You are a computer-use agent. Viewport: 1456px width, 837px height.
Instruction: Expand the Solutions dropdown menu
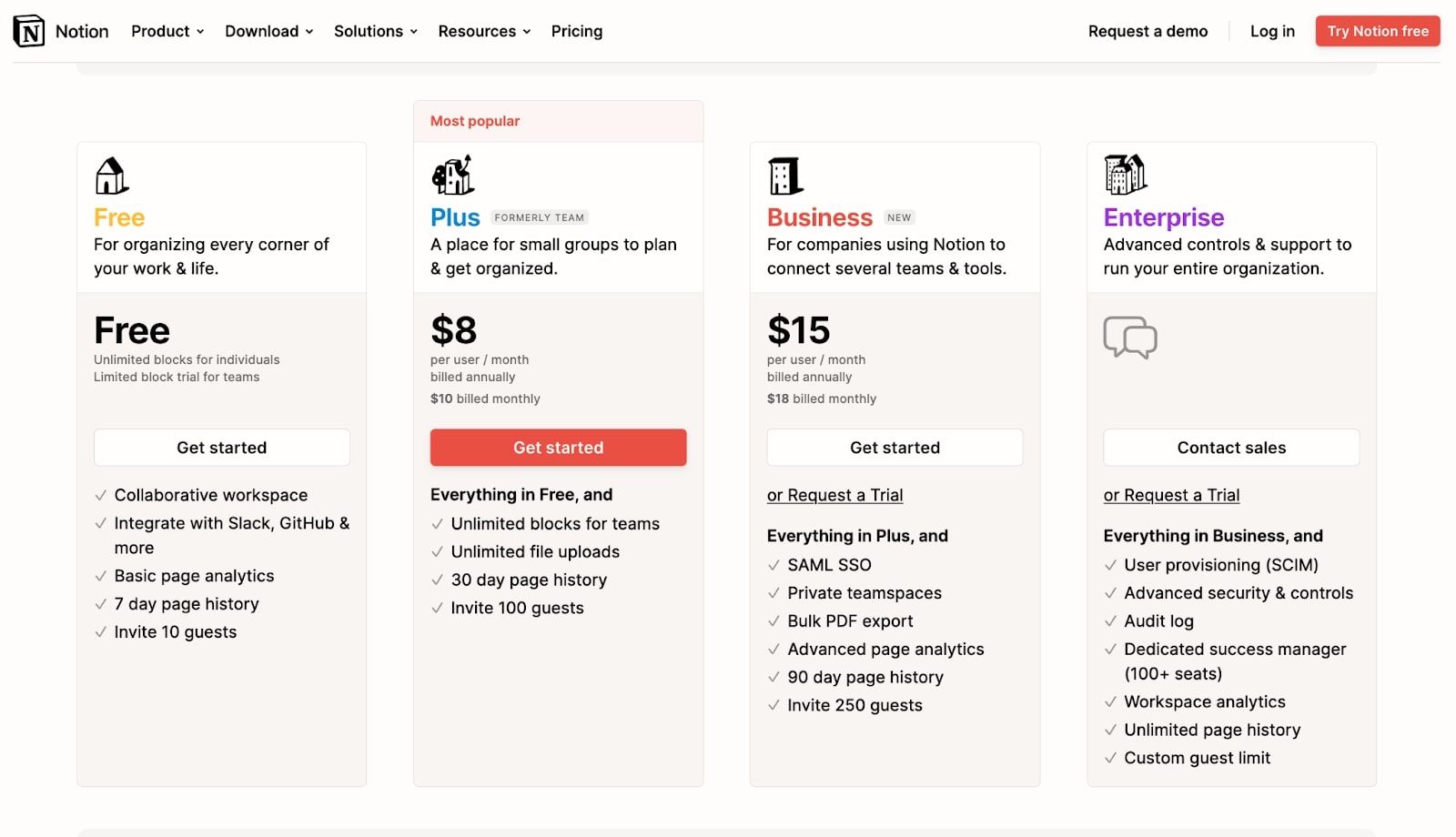[375, 31]
